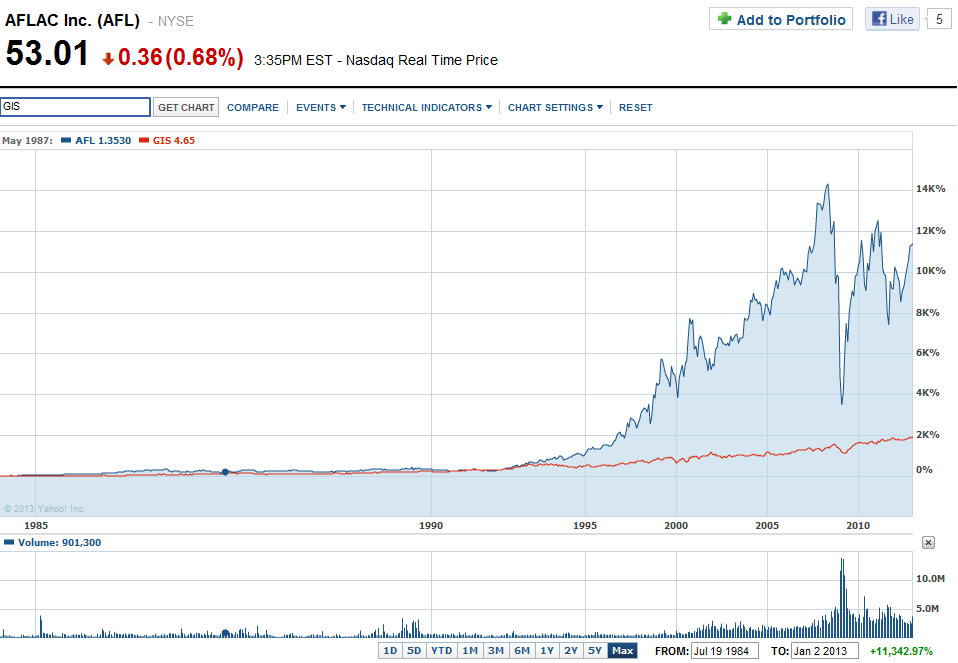This screenshot has width=958, height=663.
Task: Click the AFL 1.3530 legend label
Action: pos(103,141)
